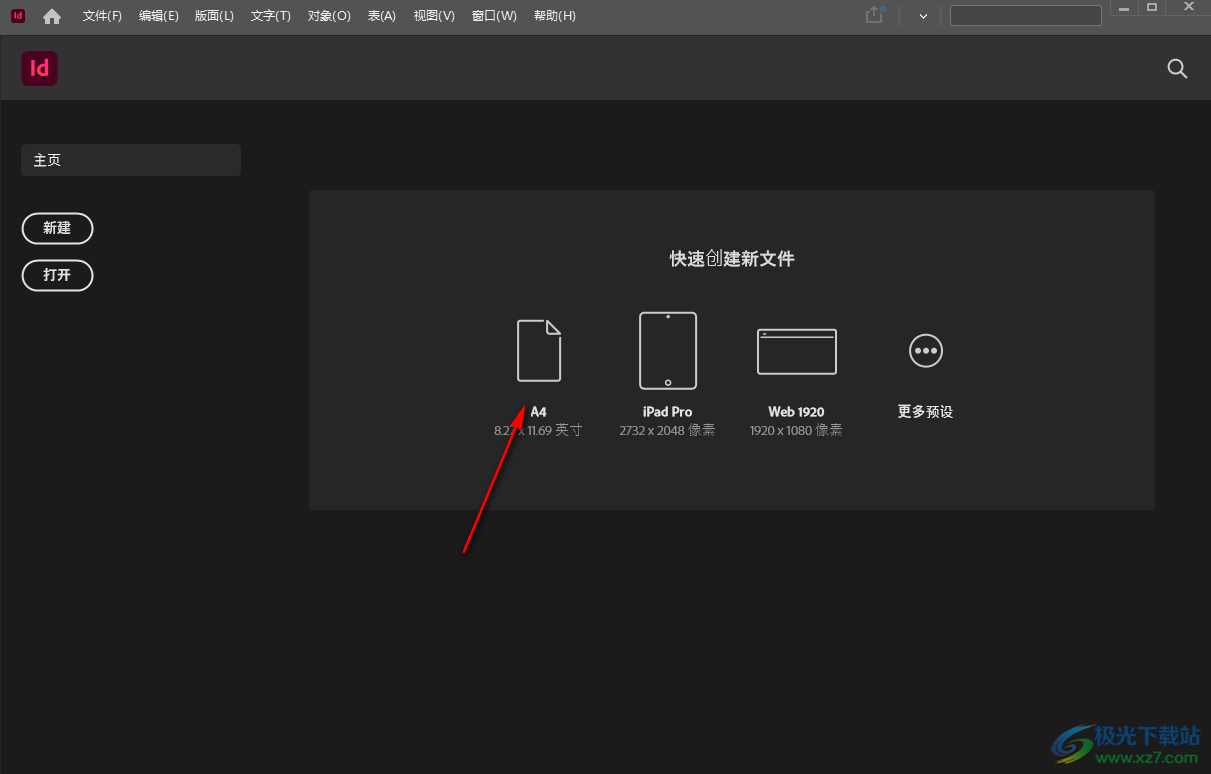Expand the workspace switcher chevron

point(923,16)
